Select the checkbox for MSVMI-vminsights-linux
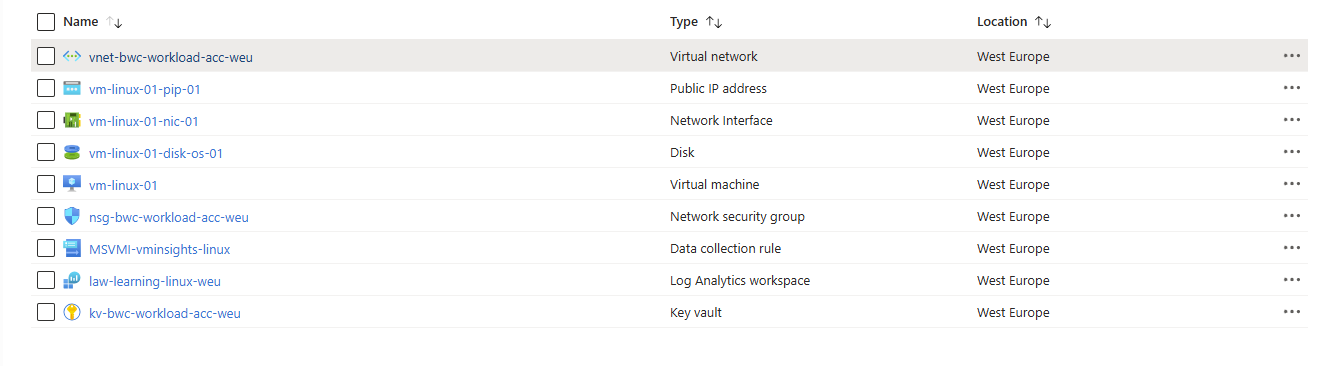Image resolution: width=1328 pixels, height=366 pixels. [x=45, y=248]
